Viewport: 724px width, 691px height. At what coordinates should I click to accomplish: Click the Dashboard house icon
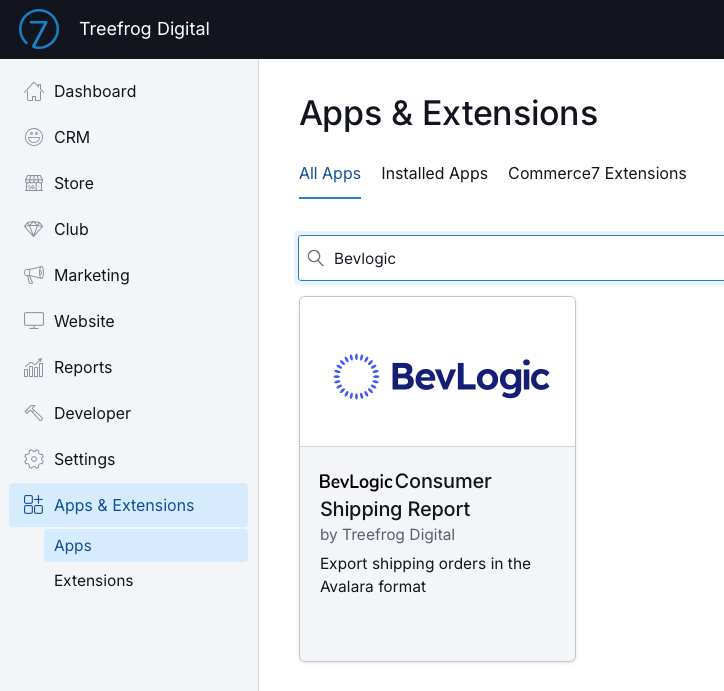(x=34, y=91)
